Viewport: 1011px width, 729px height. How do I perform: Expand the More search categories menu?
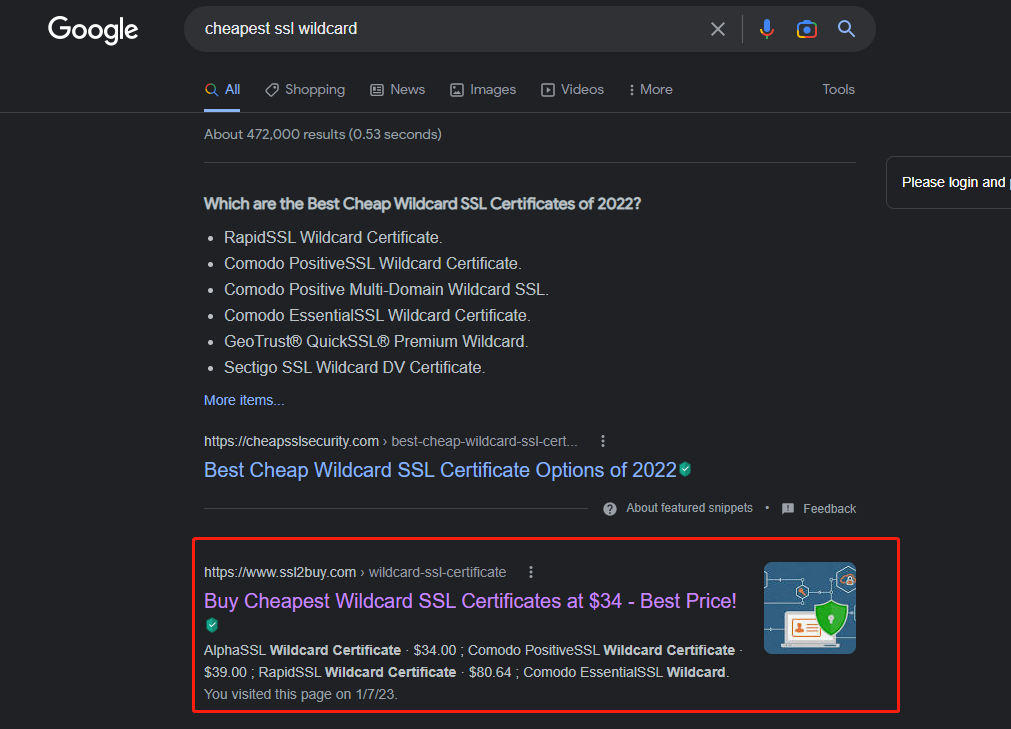pos(651,90)
